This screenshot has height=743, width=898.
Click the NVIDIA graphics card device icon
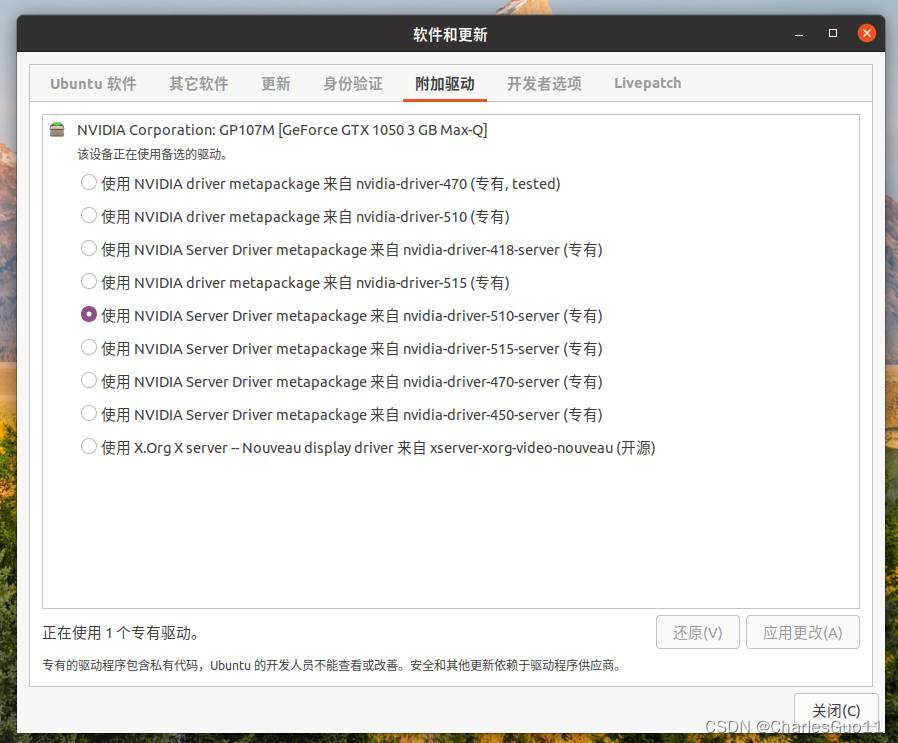(x=57, y=129)
